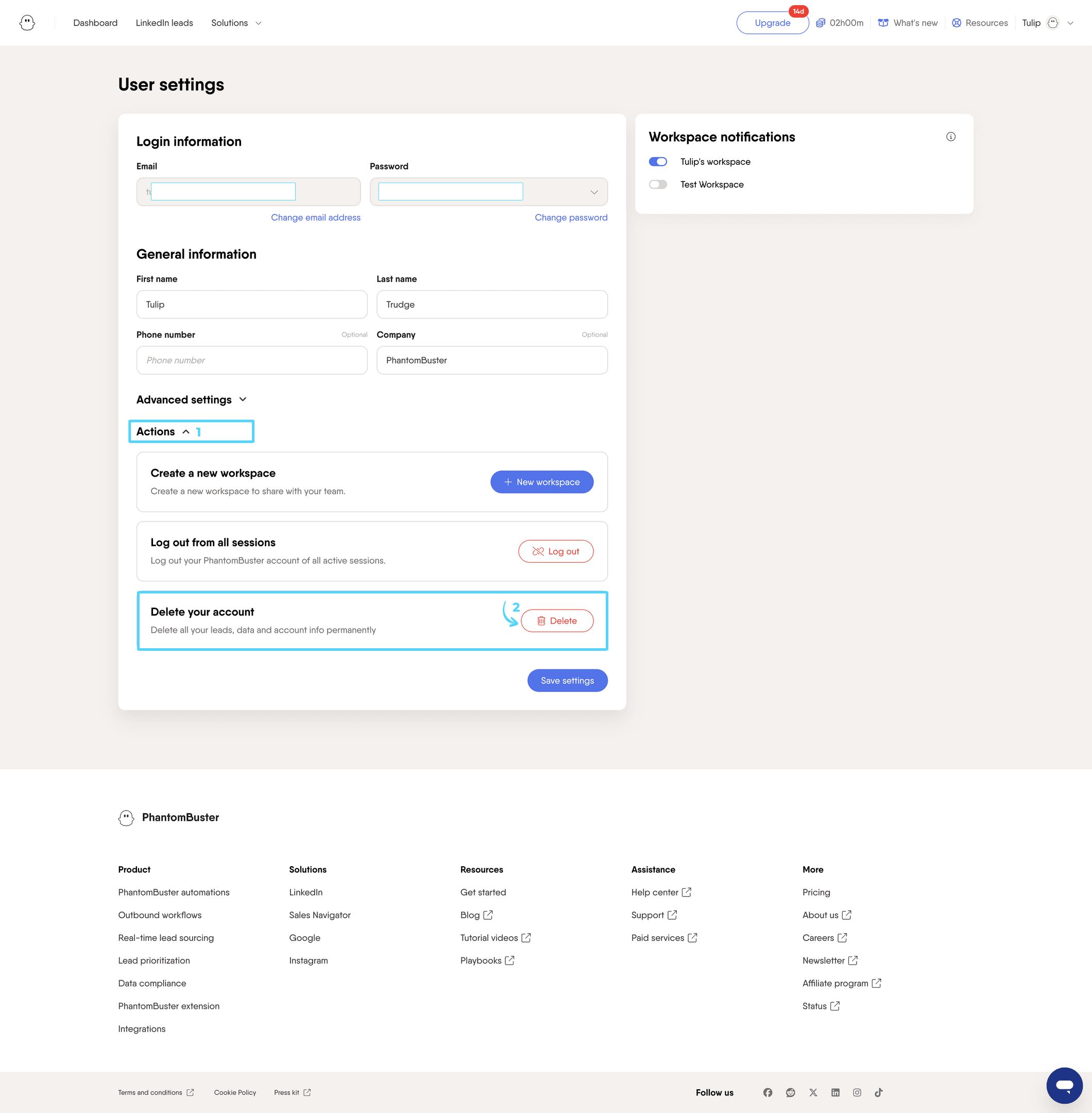Open Pricing footer link
1092x1113 pixels.
click(x=816, y=892)
